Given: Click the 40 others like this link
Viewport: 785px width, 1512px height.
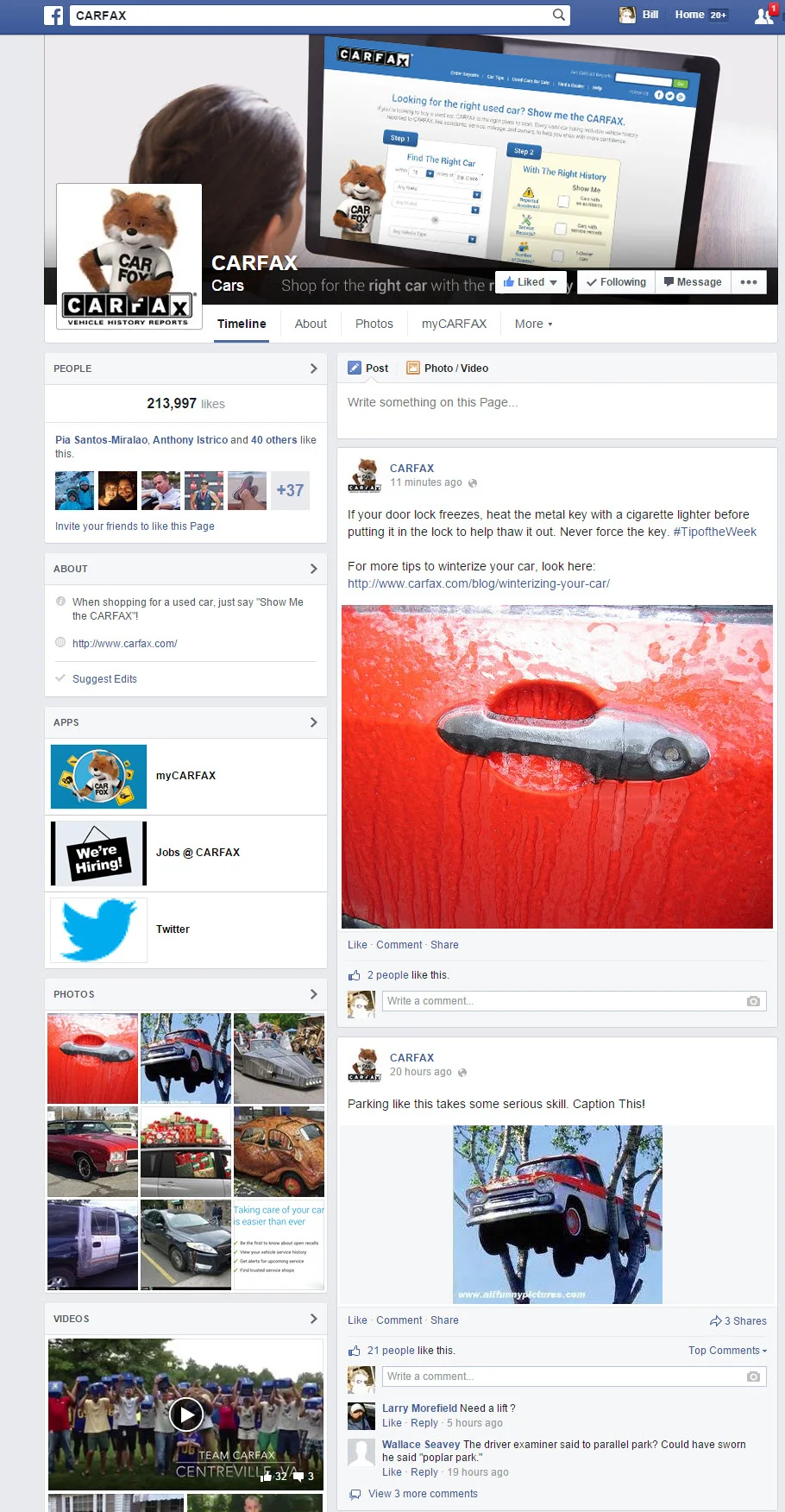Looking at the screenshot, I should pos(274,440).
